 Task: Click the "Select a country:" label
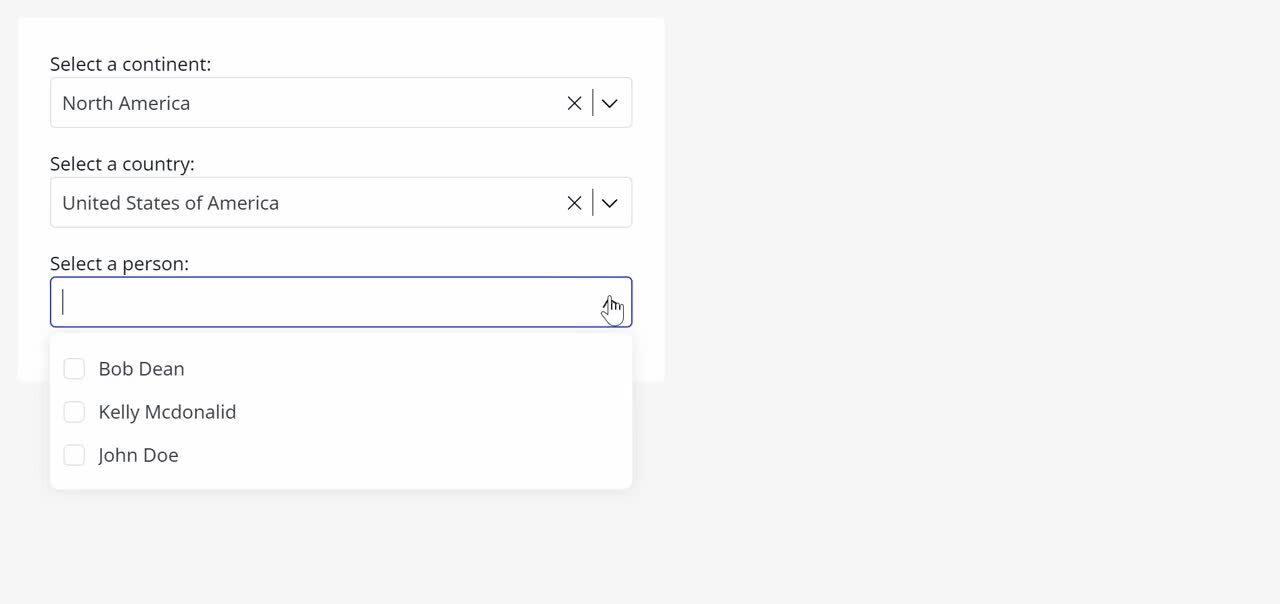point(122,164)
